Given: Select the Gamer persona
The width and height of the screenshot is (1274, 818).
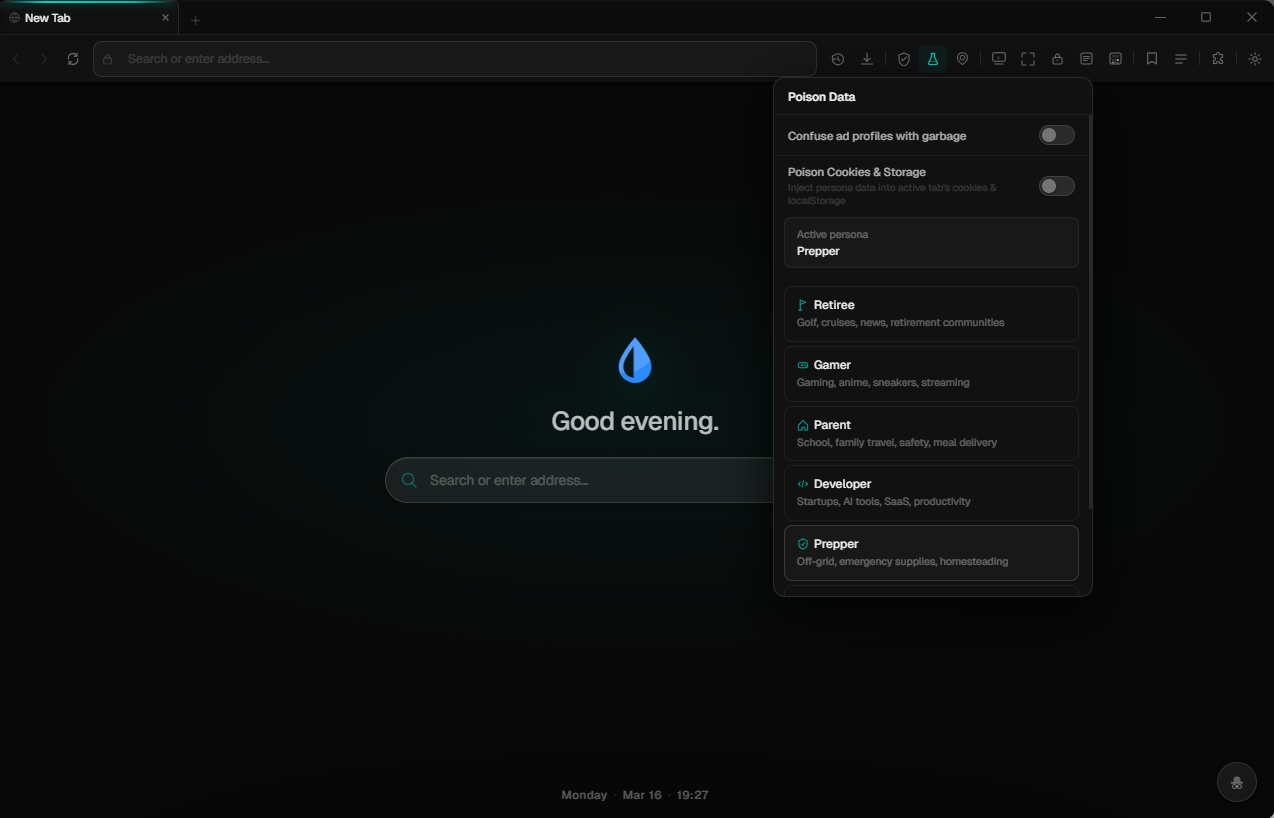Looking at the screenshot, I should [931, 373].
